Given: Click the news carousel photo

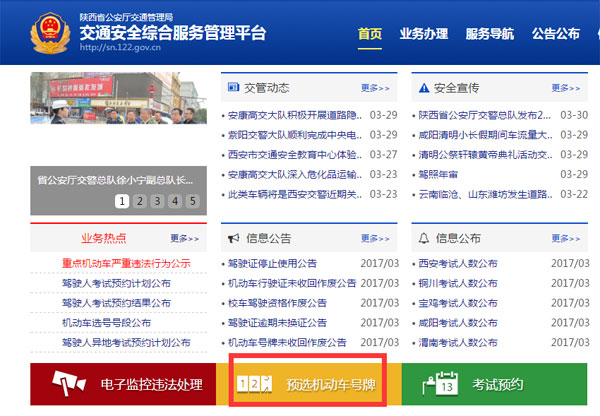Looking at the screenshot, I should pos(119,98).
